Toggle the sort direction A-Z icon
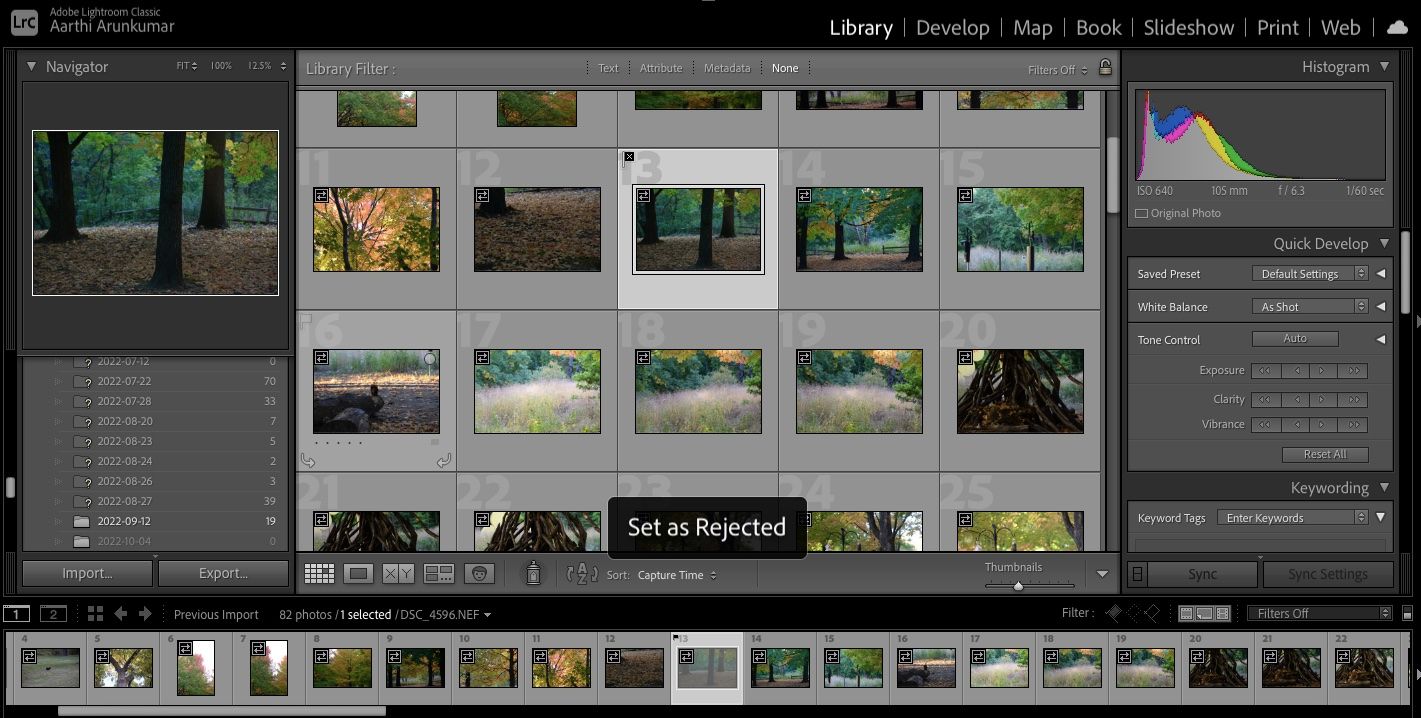 click(x=581, y=574)
